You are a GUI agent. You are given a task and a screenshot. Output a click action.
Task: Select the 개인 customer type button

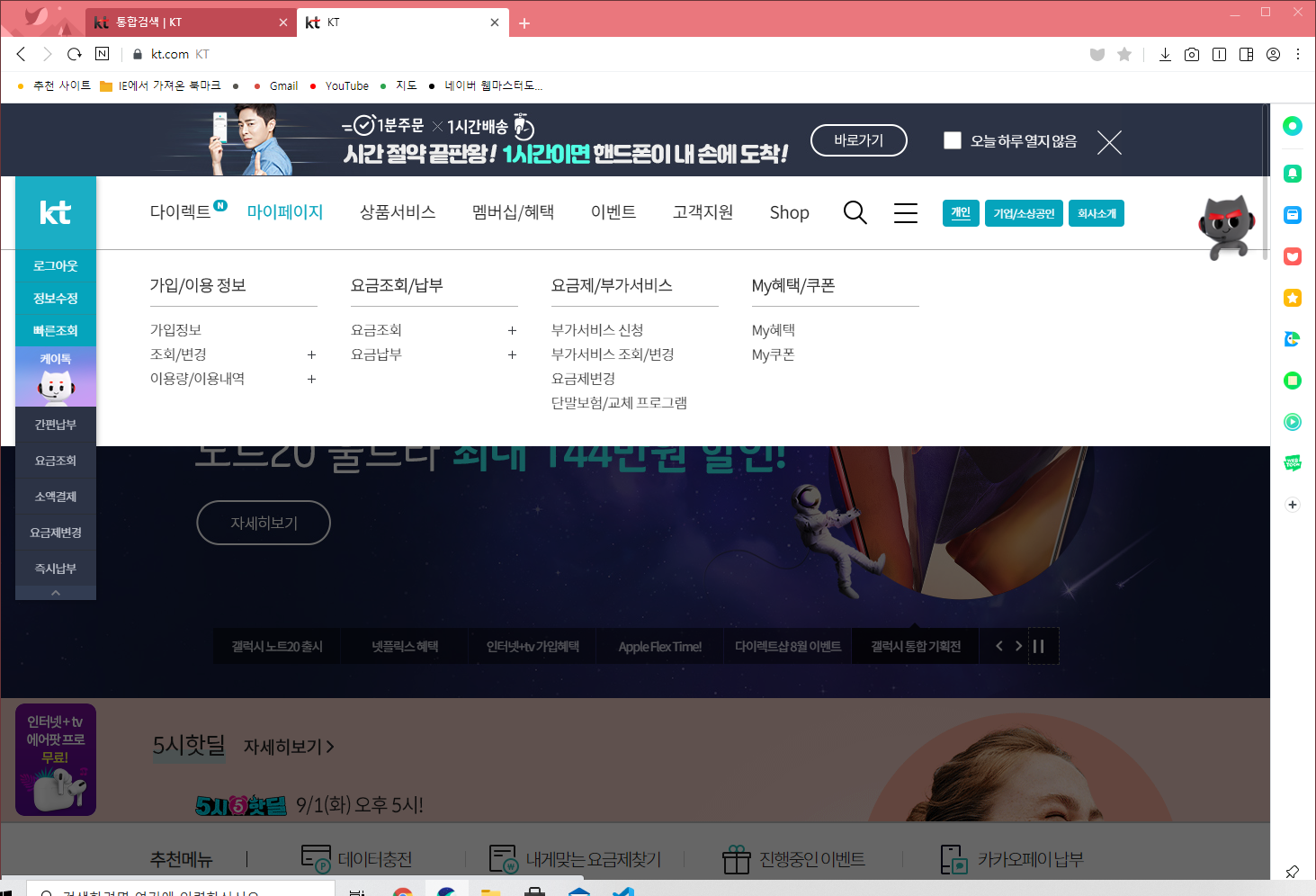coord(961,213)
